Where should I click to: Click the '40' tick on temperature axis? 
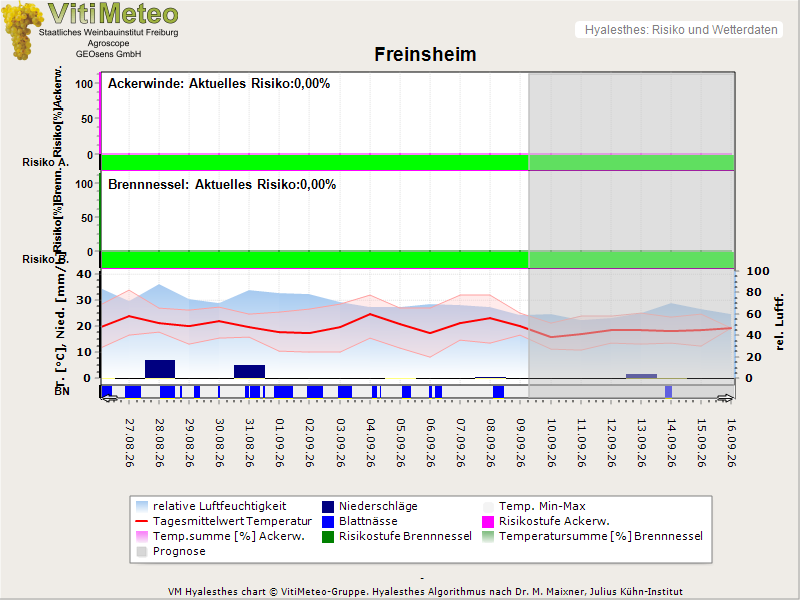84,274
